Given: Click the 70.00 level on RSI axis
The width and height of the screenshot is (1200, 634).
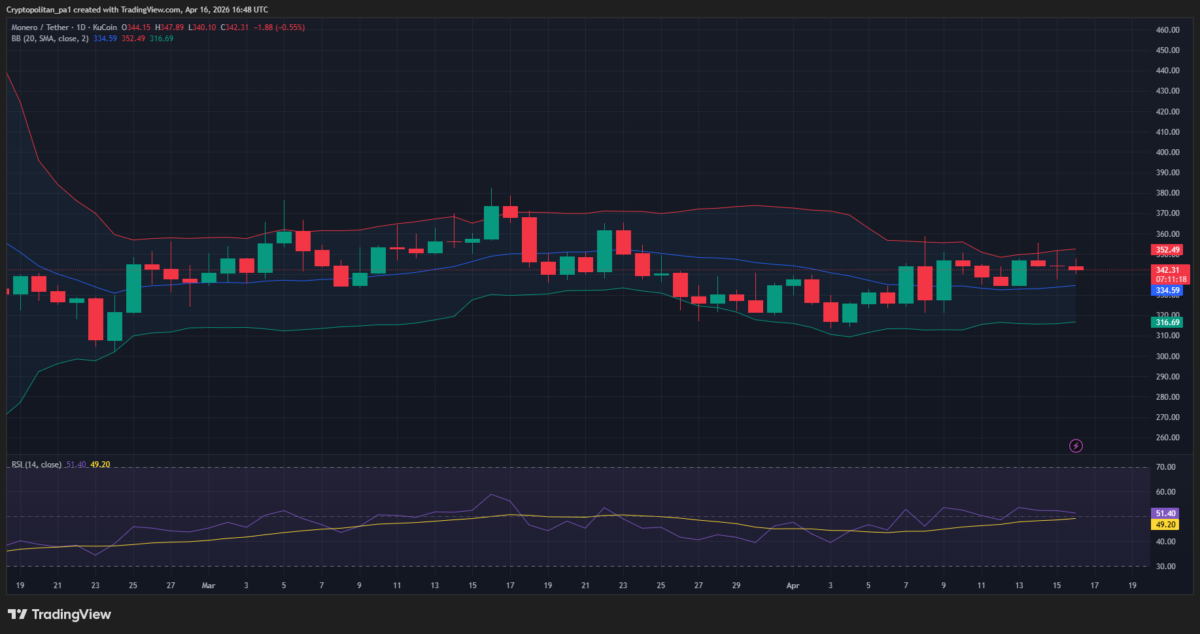Looking at the screenshot, I should (1164, 467).
